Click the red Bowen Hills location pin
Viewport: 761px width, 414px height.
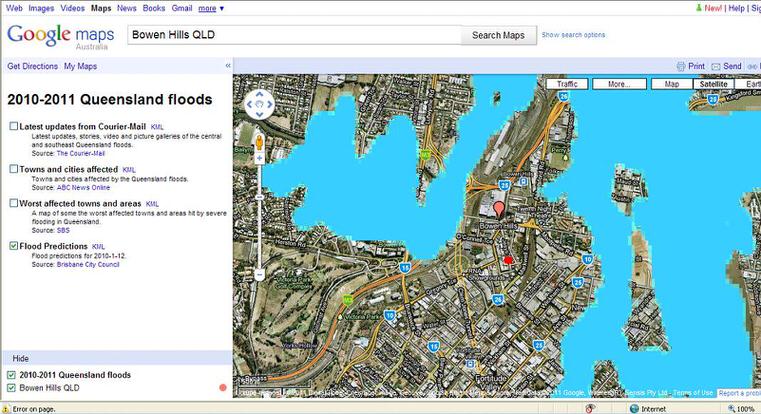[498, 210]
